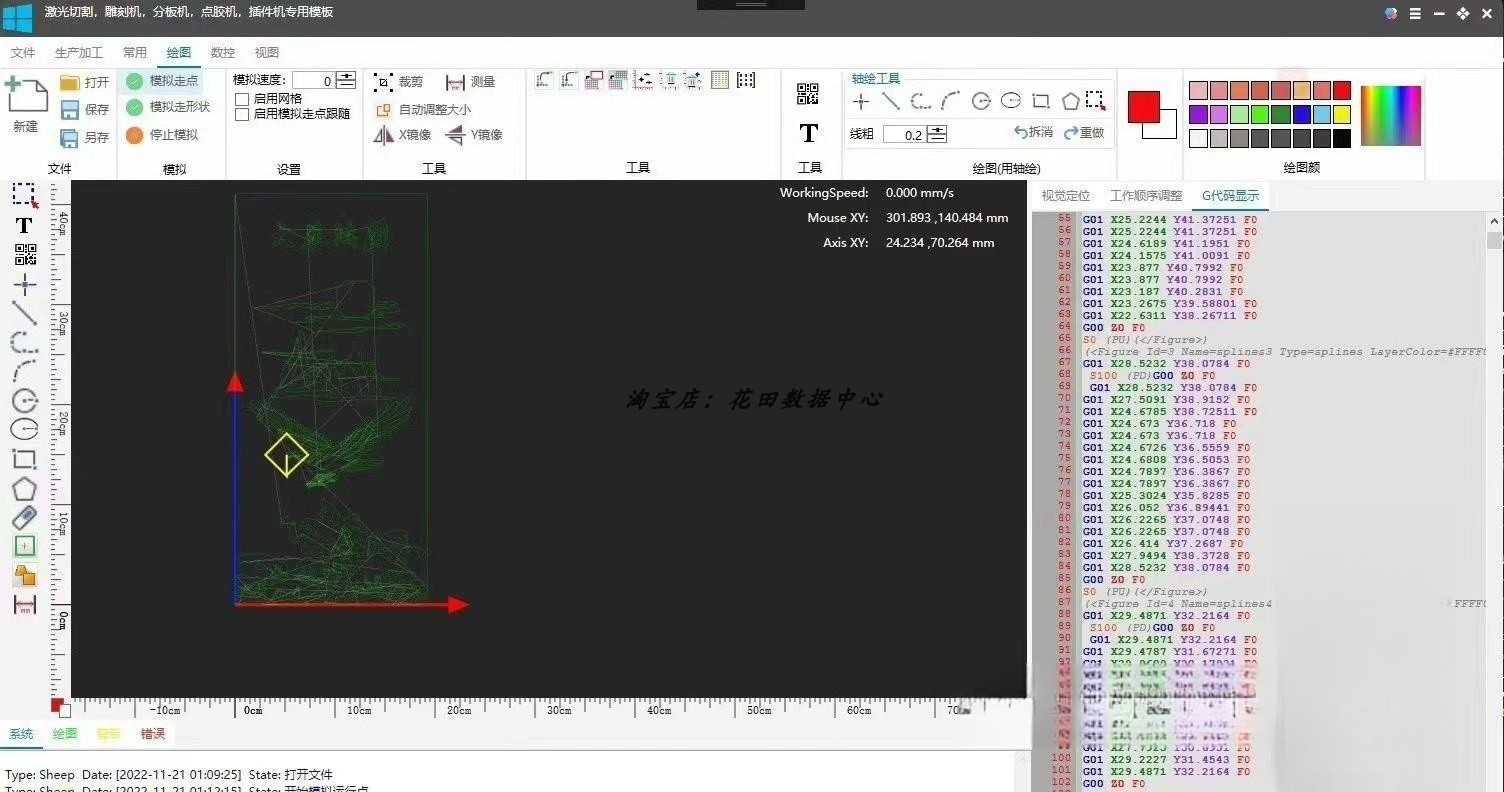Open the 生产加工 tab

pyautogui.click(x=79, y=53)
